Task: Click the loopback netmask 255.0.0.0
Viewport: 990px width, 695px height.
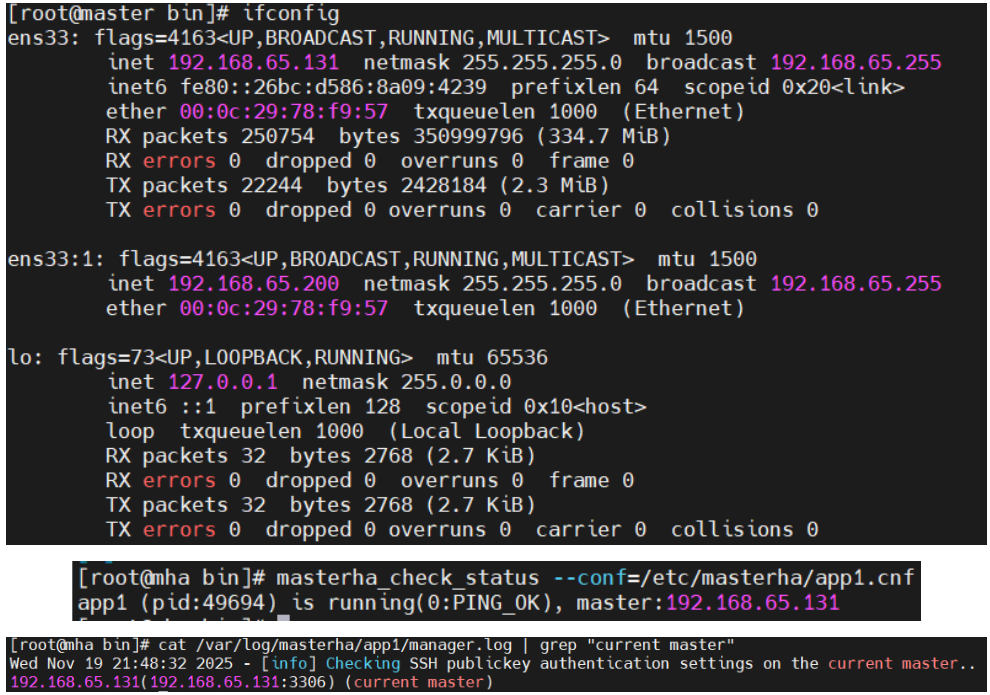Action: point(456,383)
